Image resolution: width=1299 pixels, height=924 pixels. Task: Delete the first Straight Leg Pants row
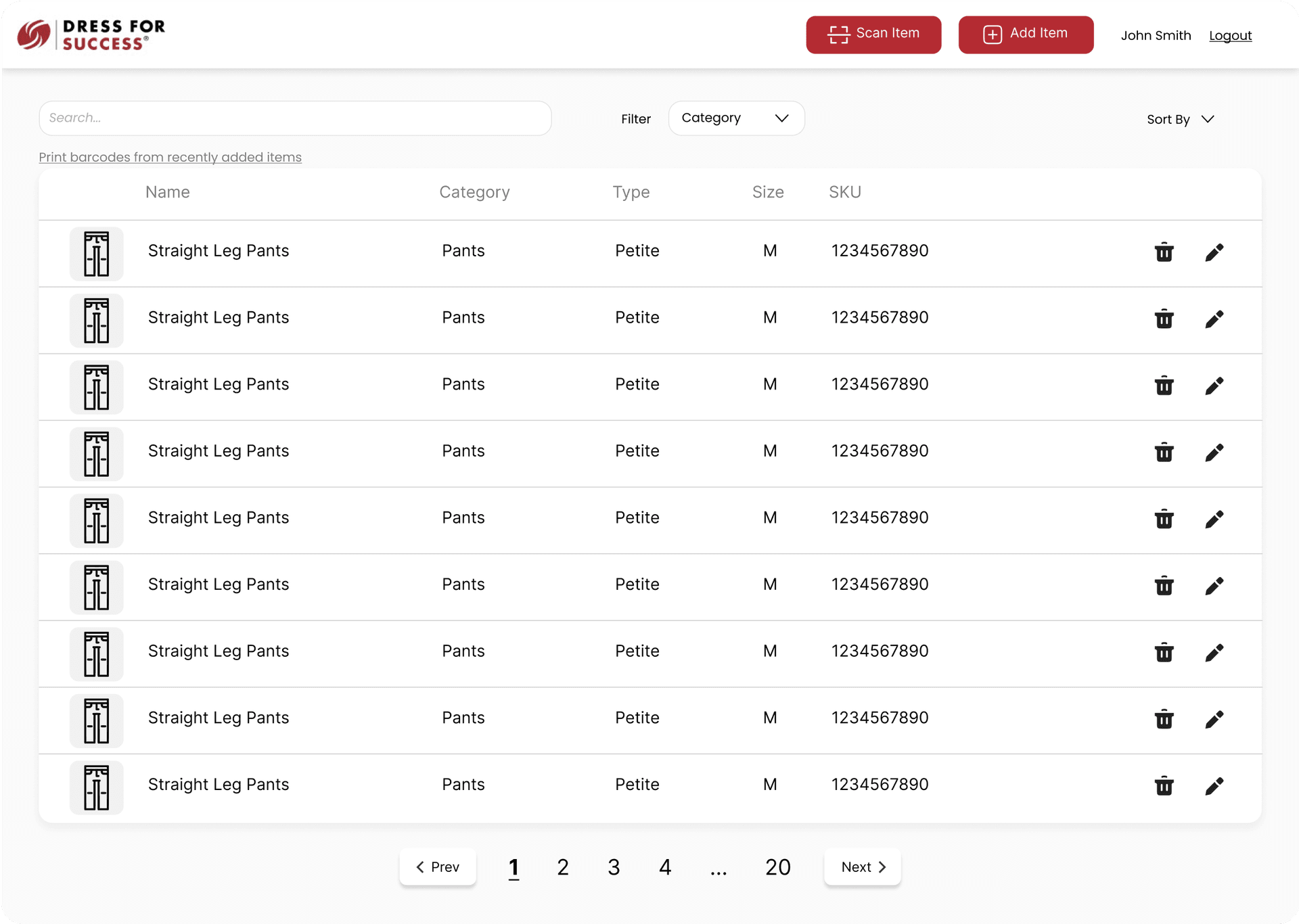coord(1164,252)
